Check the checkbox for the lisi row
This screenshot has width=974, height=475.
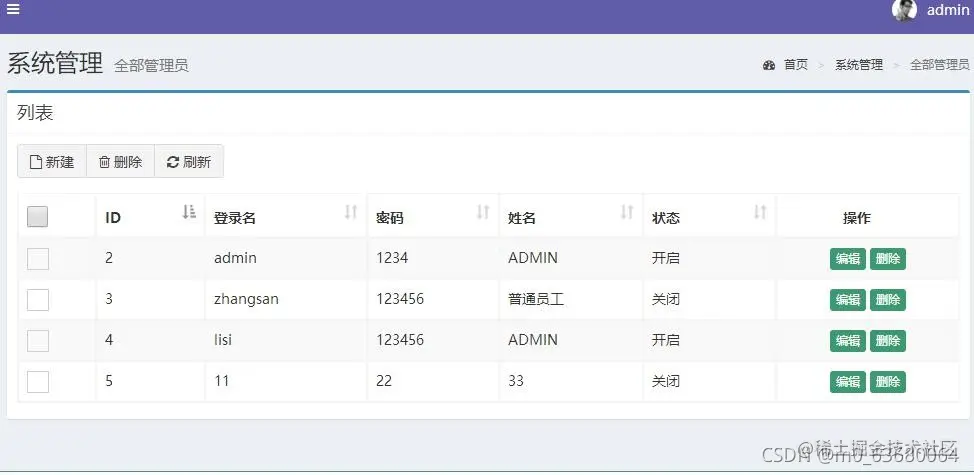38,341
